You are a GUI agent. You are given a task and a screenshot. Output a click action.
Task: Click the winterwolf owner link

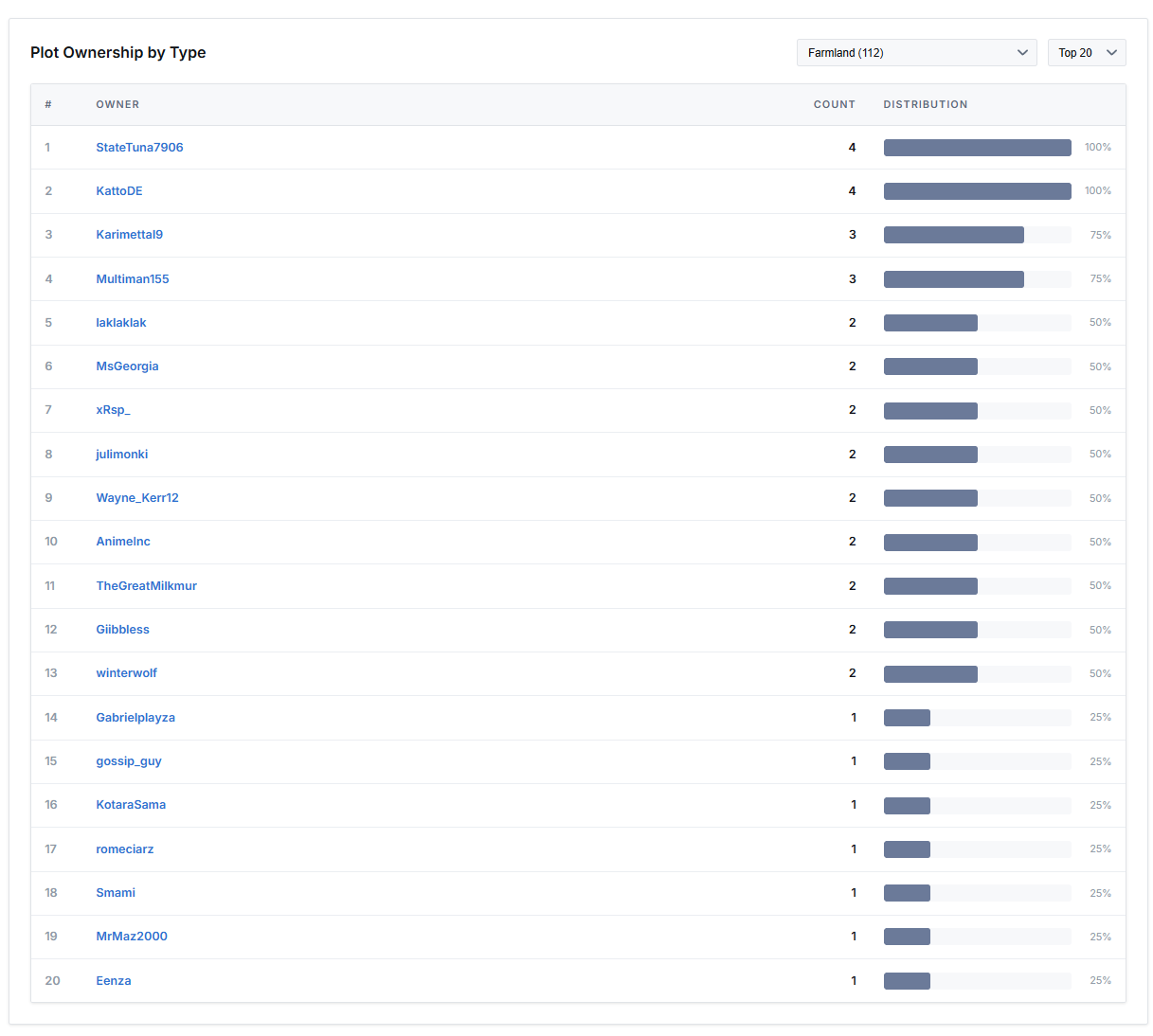click(x=126, y=673)
